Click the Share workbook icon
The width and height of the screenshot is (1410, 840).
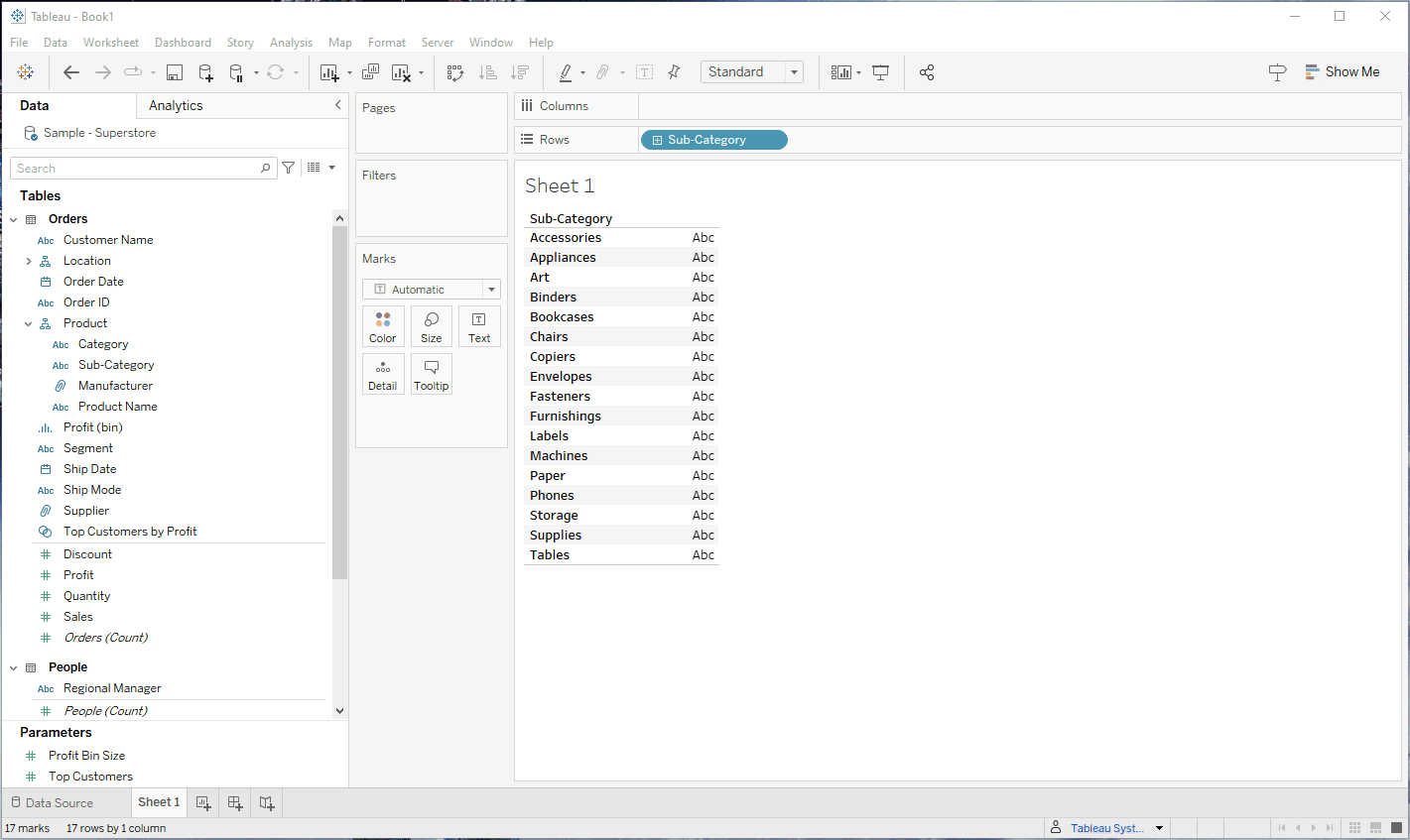click(927, 72)
